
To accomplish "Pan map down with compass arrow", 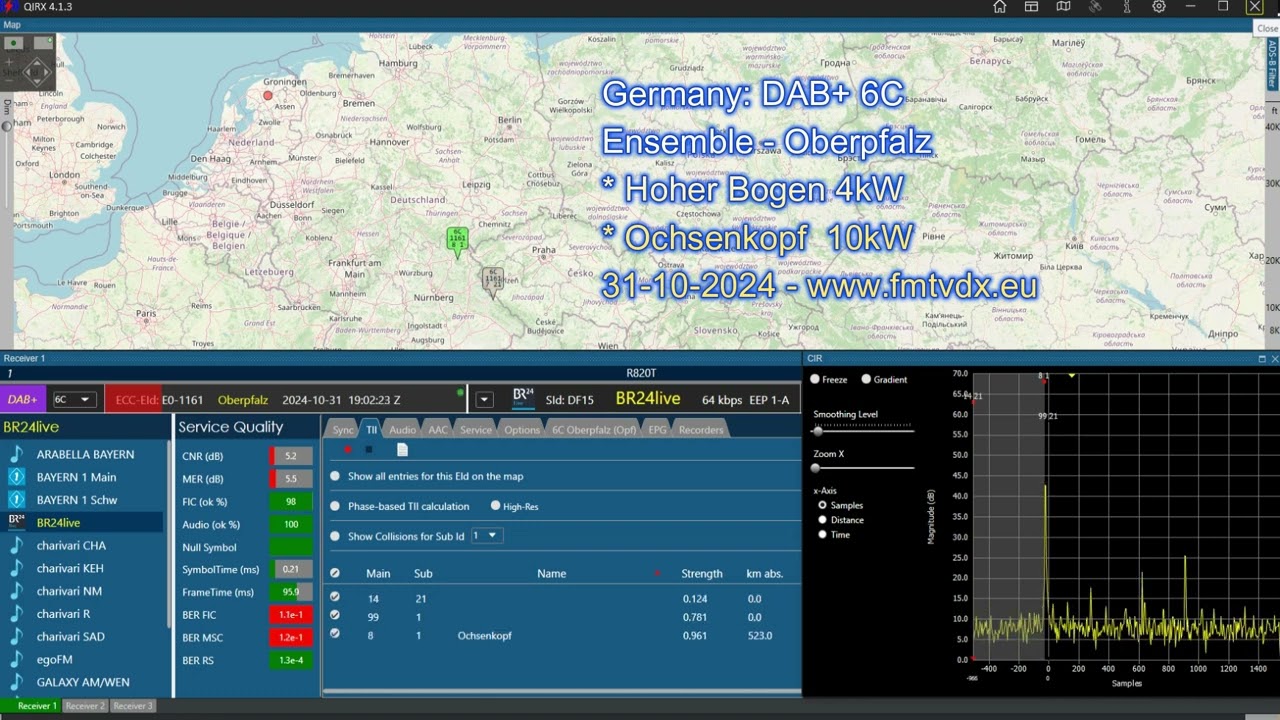I will point(37,83).
